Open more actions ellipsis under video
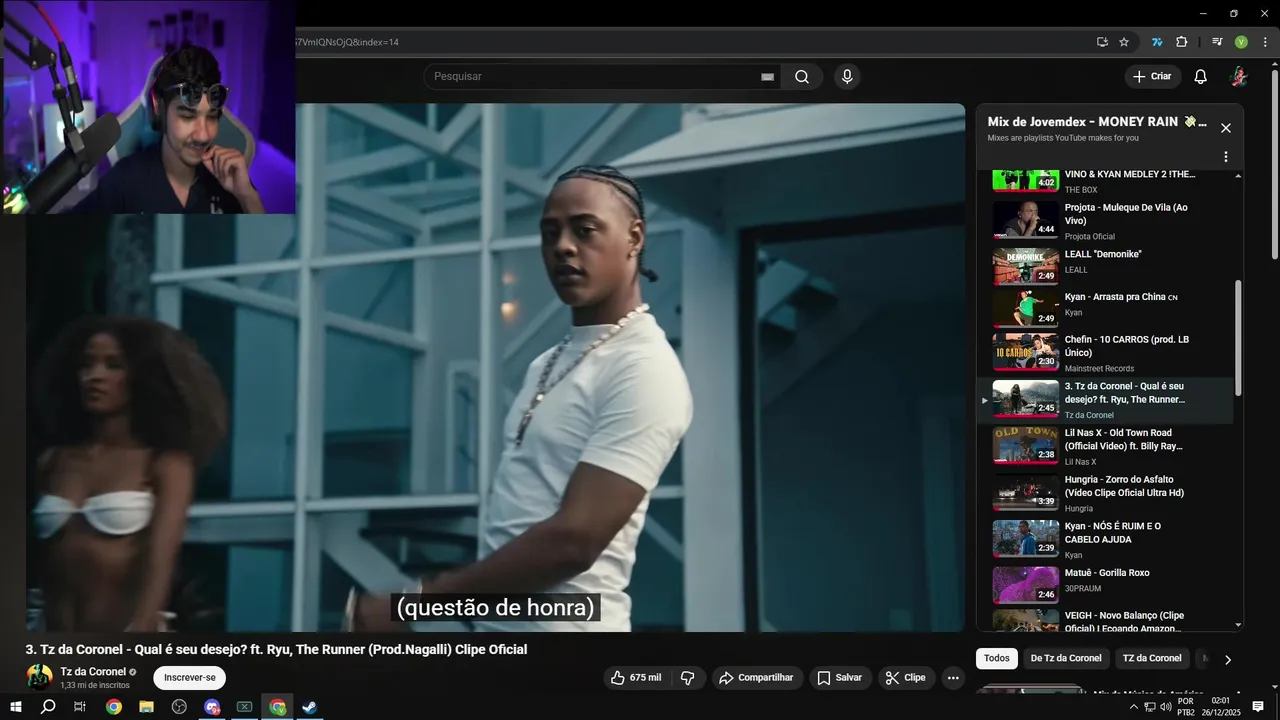 coord(953,678)
